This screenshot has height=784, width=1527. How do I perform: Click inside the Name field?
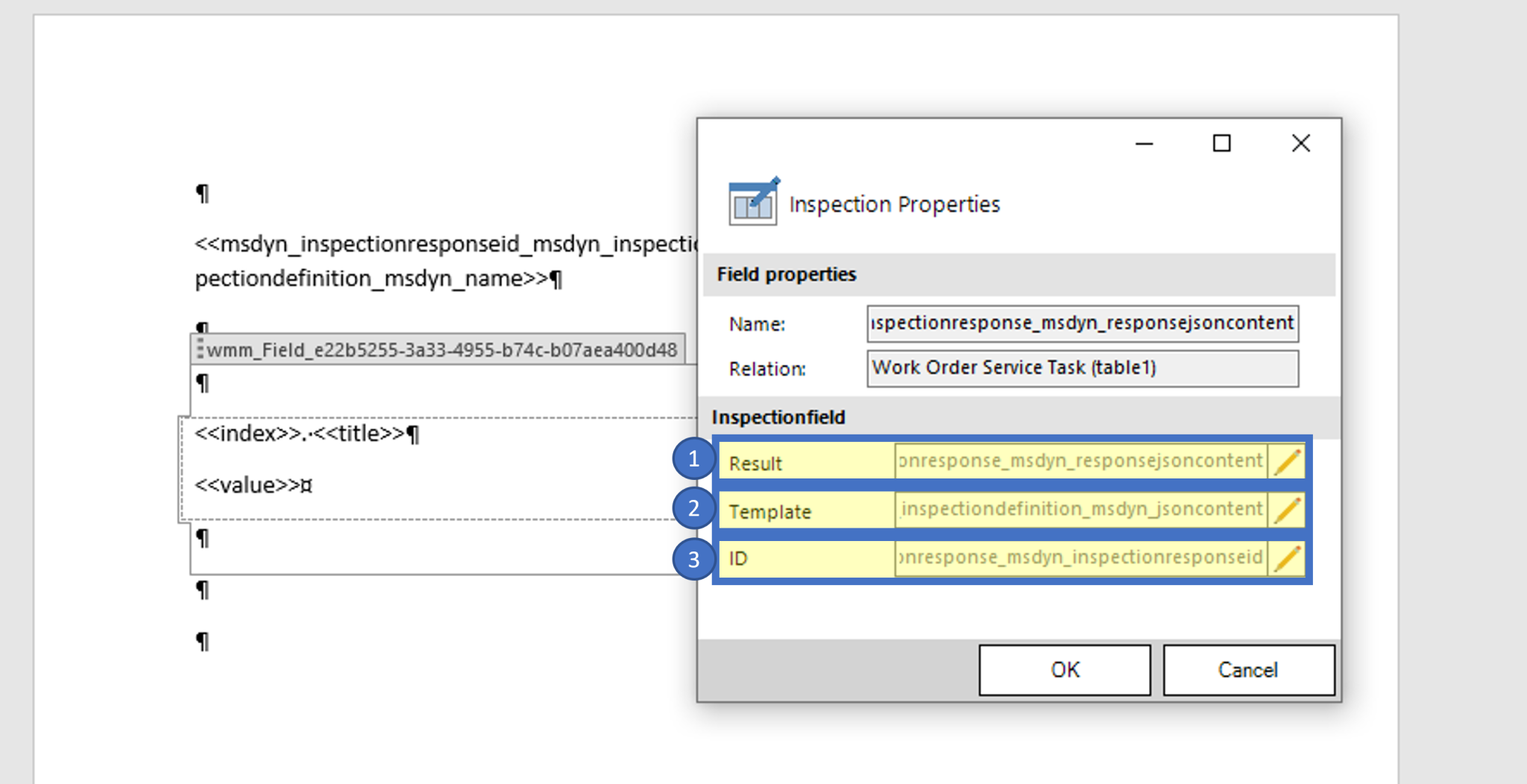point(1081,323)
